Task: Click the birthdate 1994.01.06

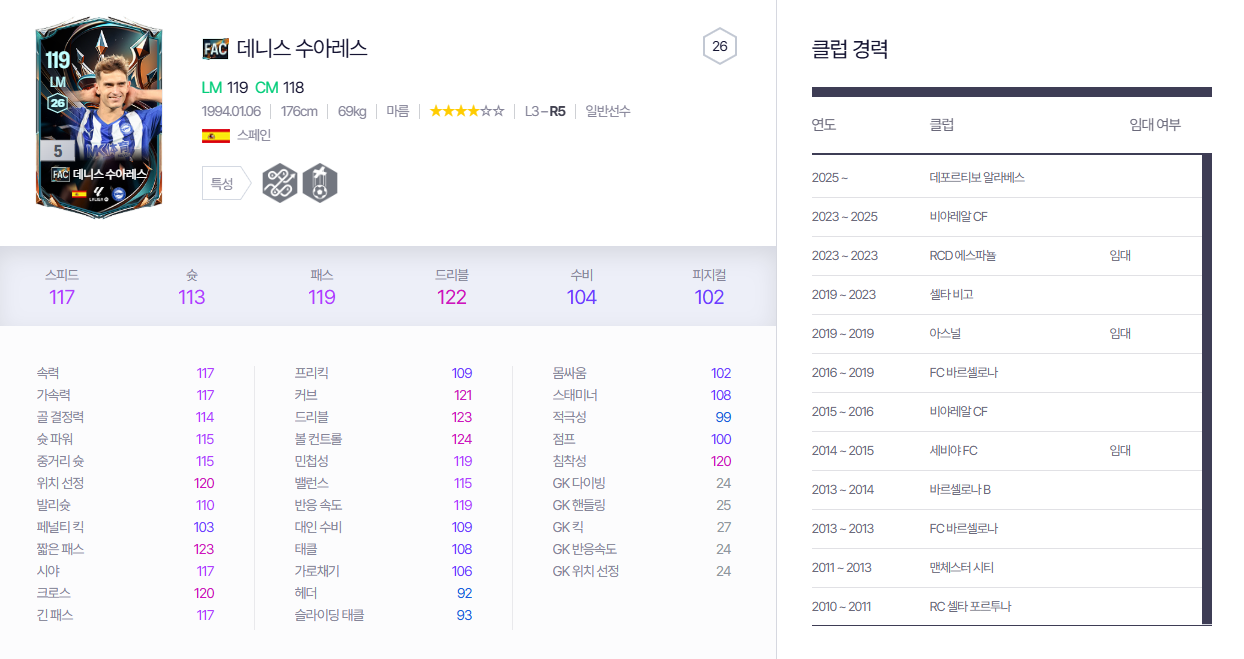Action: 231,111
